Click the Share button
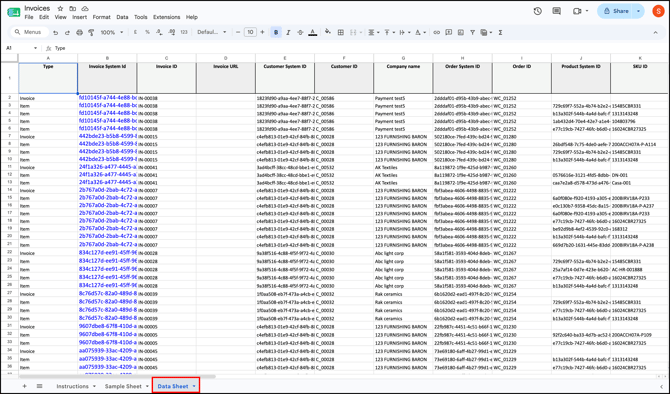The width and height of the screenshot is (670, 394). coord(615,11)
